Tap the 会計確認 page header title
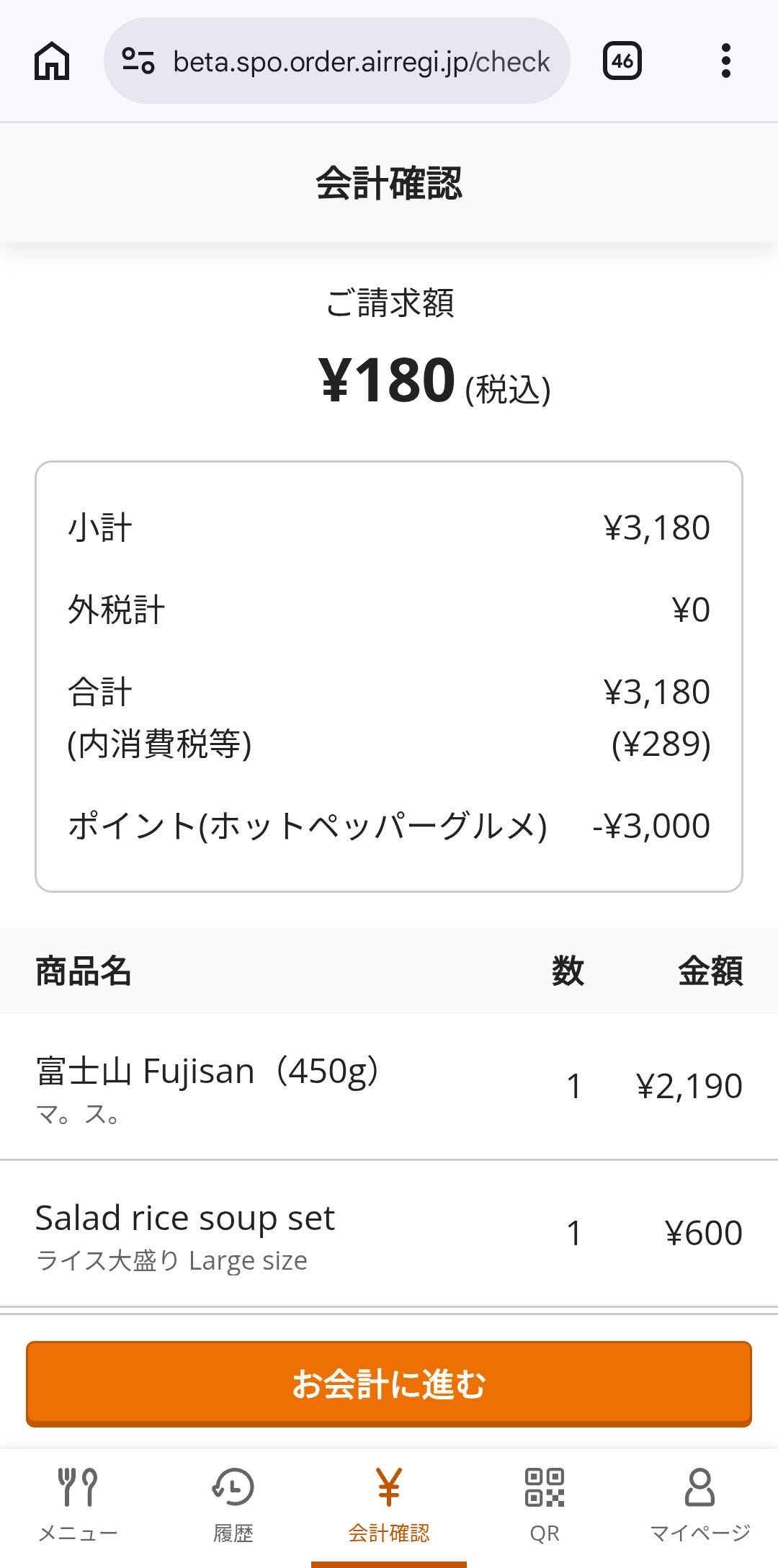Screen dimensions: 778x1568 pyautogui.click(x=389, y=183)
